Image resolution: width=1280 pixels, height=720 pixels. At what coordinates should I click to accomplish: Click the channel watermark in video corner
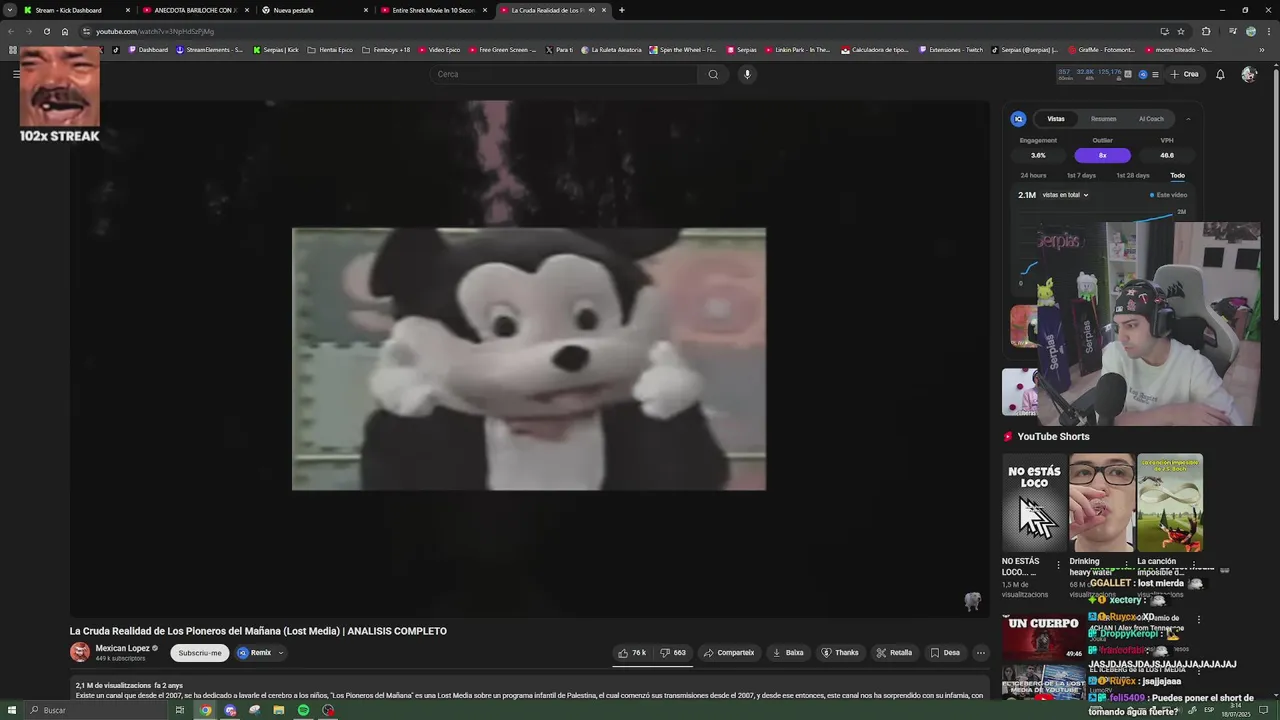(972, 600)
